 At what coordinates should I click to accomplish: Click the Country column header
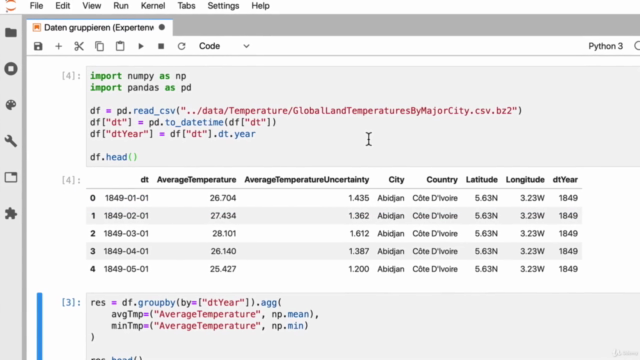click(442, 180)
